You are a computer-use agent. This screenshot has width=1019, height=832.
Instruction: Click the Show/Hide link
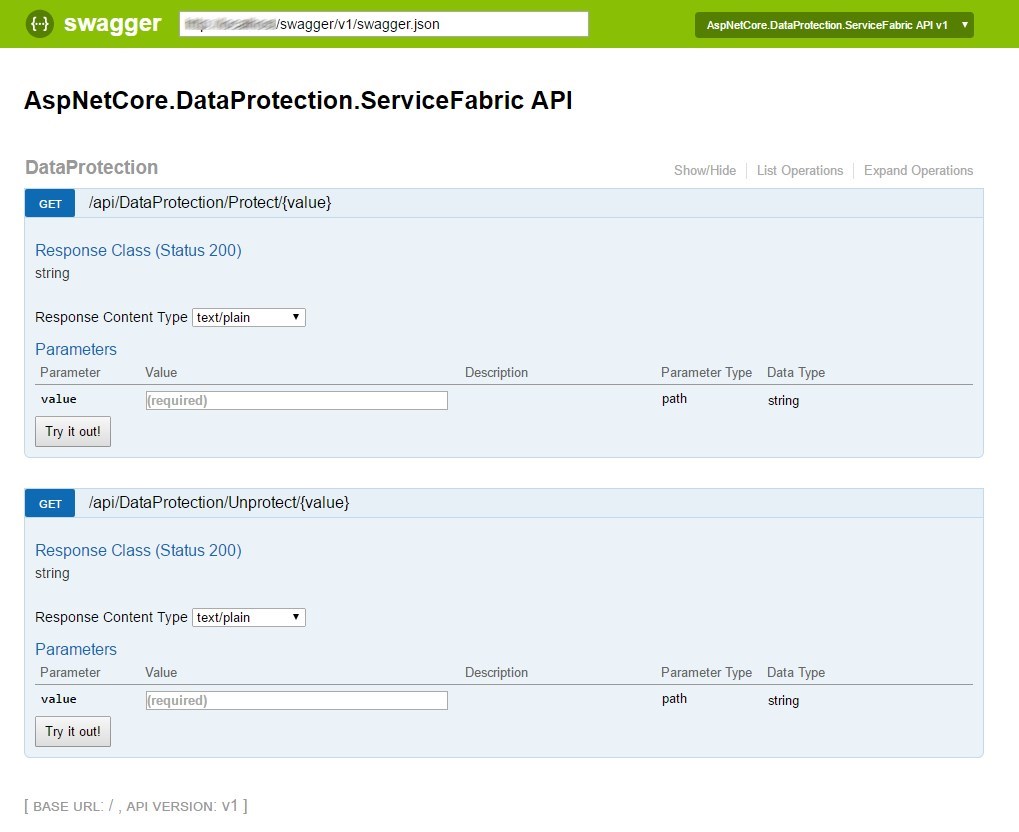click(x=704, y=171)
